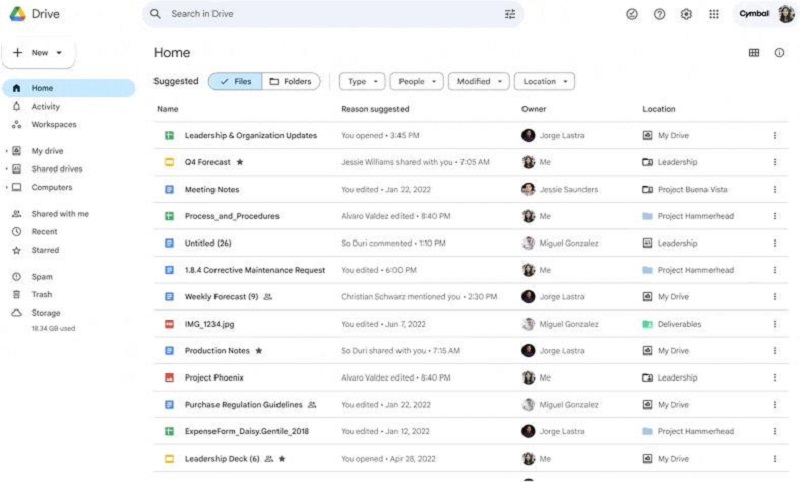Open more actions for Leadership & Organization Updates

click(774, 136)
